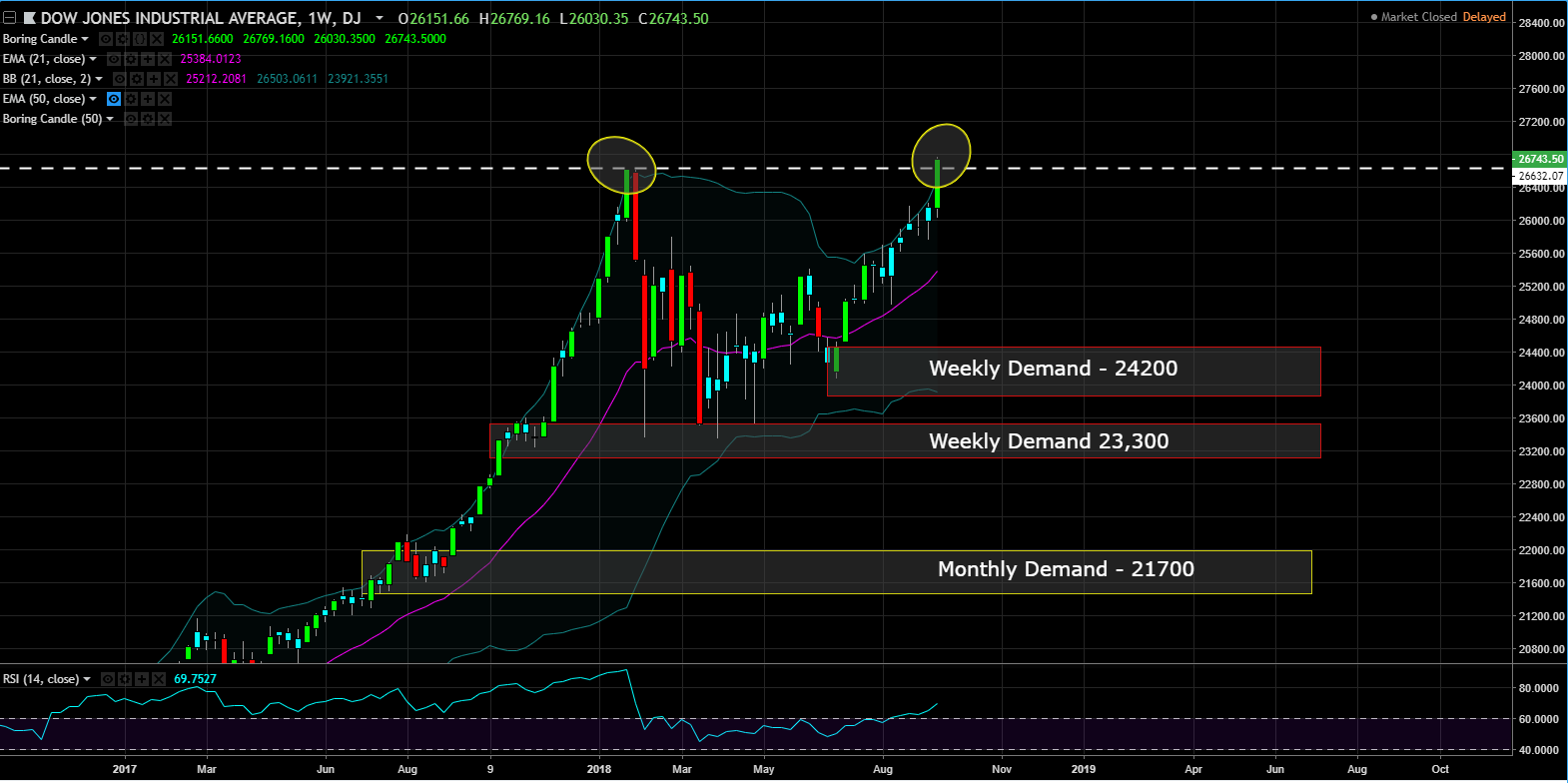Click the RSI value 69.7527
The height and width of the screenshot is (783, 1568).
pos(196,679)
